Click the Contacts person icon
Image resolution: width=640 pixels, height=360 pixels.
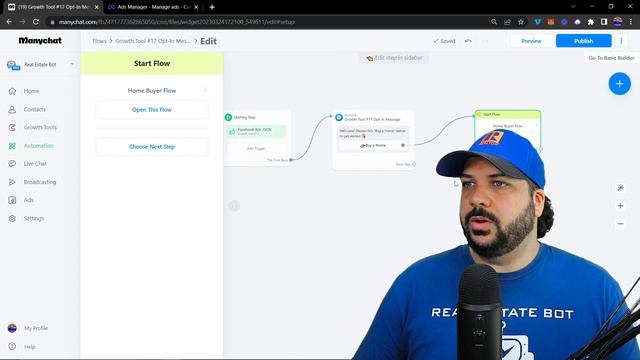12,109
